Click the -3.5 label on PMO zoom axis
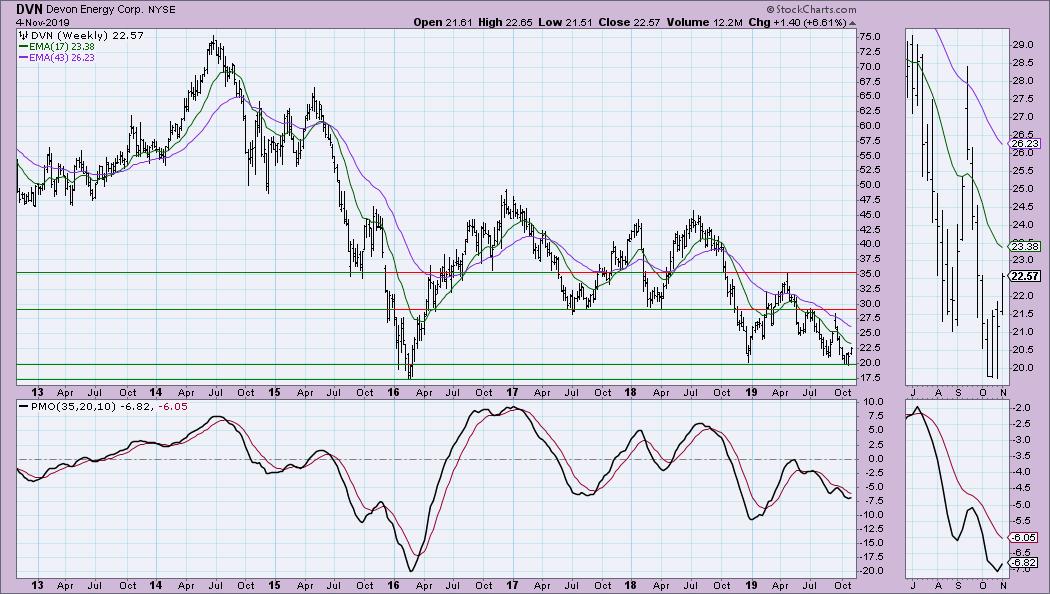 click(x=1021, y=456)
